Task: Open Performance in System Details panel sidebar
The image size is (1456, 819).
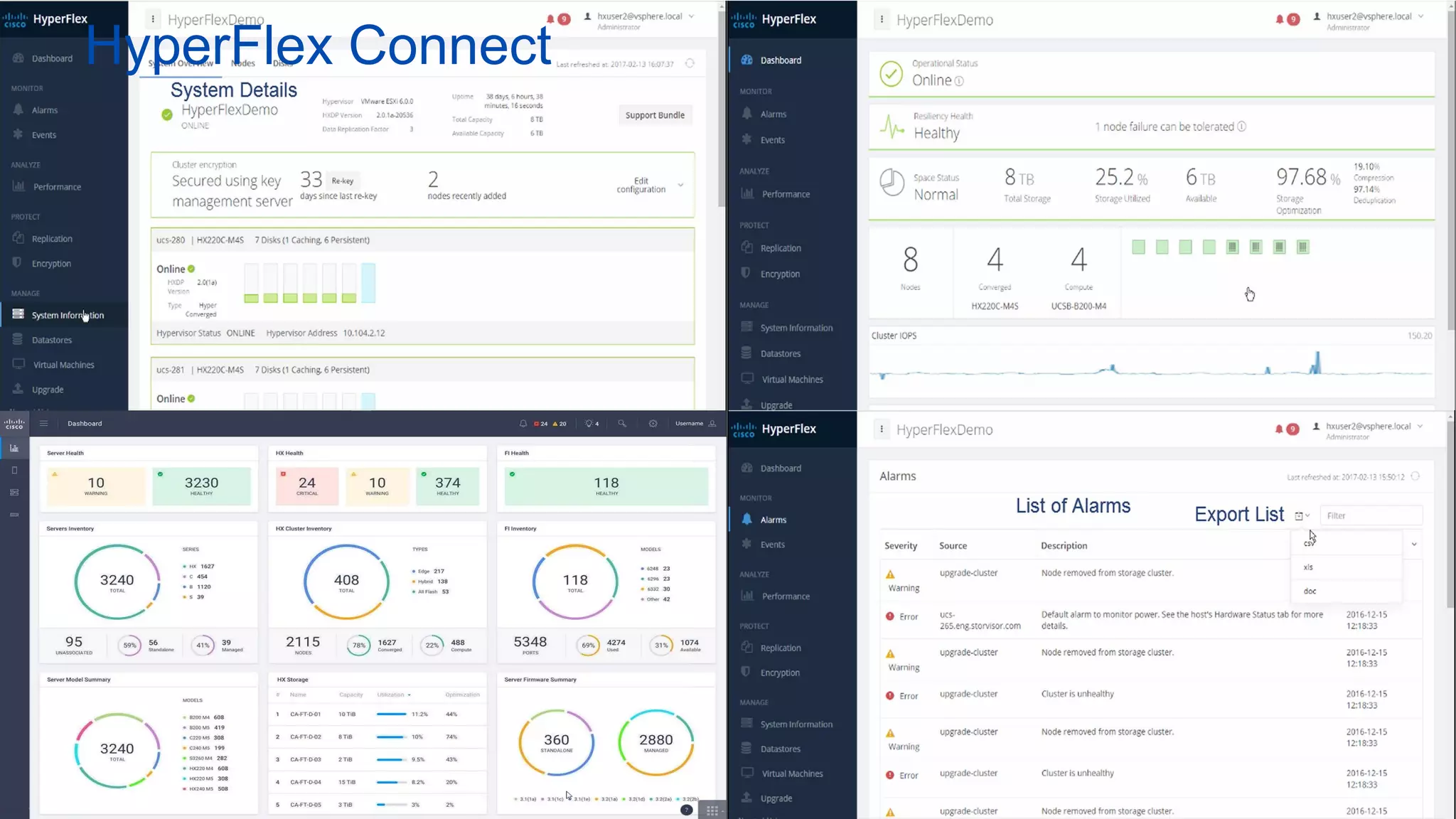Action: (56, 187)
